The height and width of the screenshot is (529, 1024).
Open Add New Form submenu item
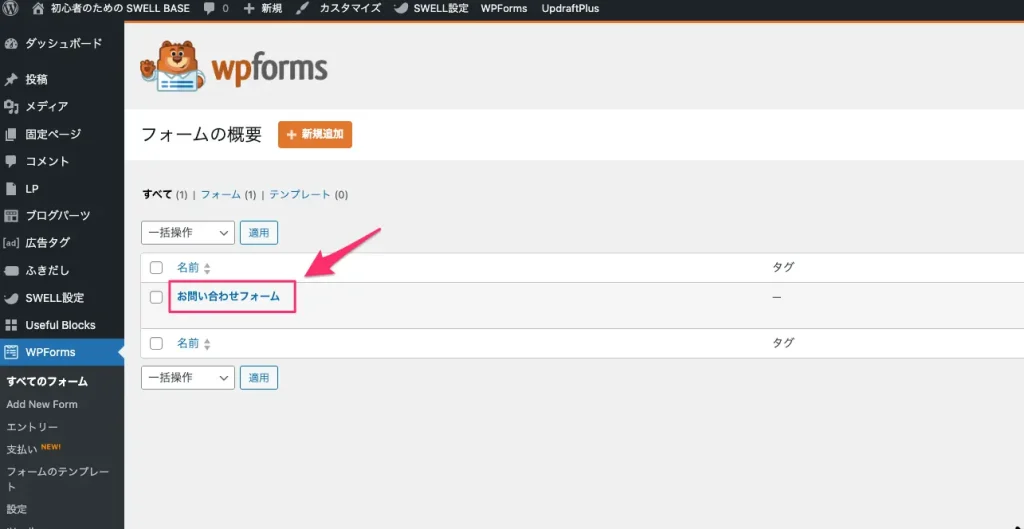click(42, 404)
